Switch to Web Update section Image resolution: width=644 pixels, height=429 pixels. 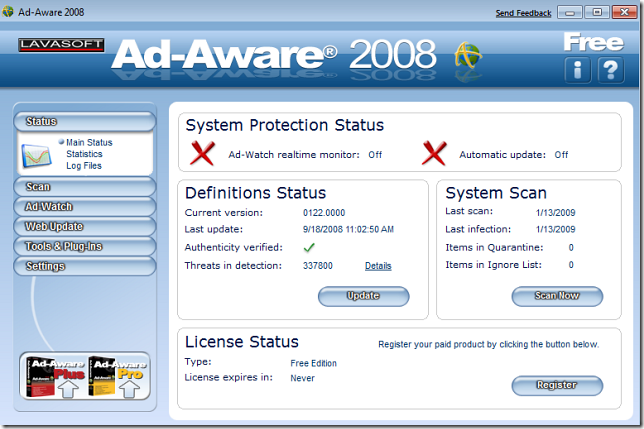[84, 227]
